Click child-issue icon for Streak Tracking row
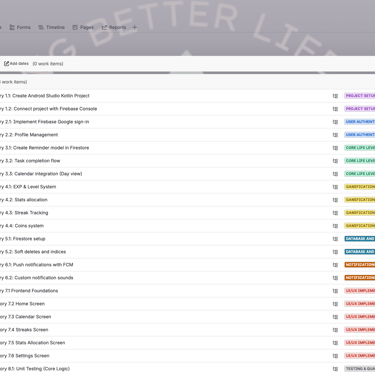375x375 pixels. pyautogui.click(x=335, y=213)
